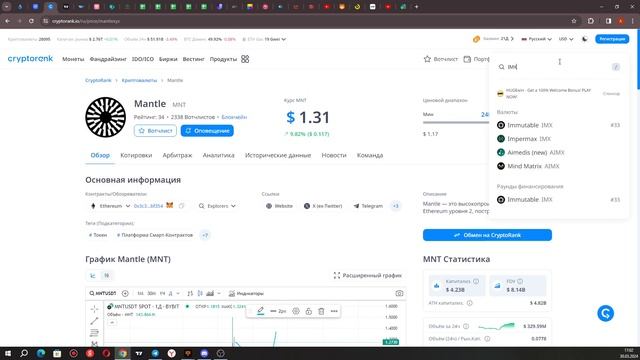
Task: Select Impermax IMX search result
Action: 558,139
